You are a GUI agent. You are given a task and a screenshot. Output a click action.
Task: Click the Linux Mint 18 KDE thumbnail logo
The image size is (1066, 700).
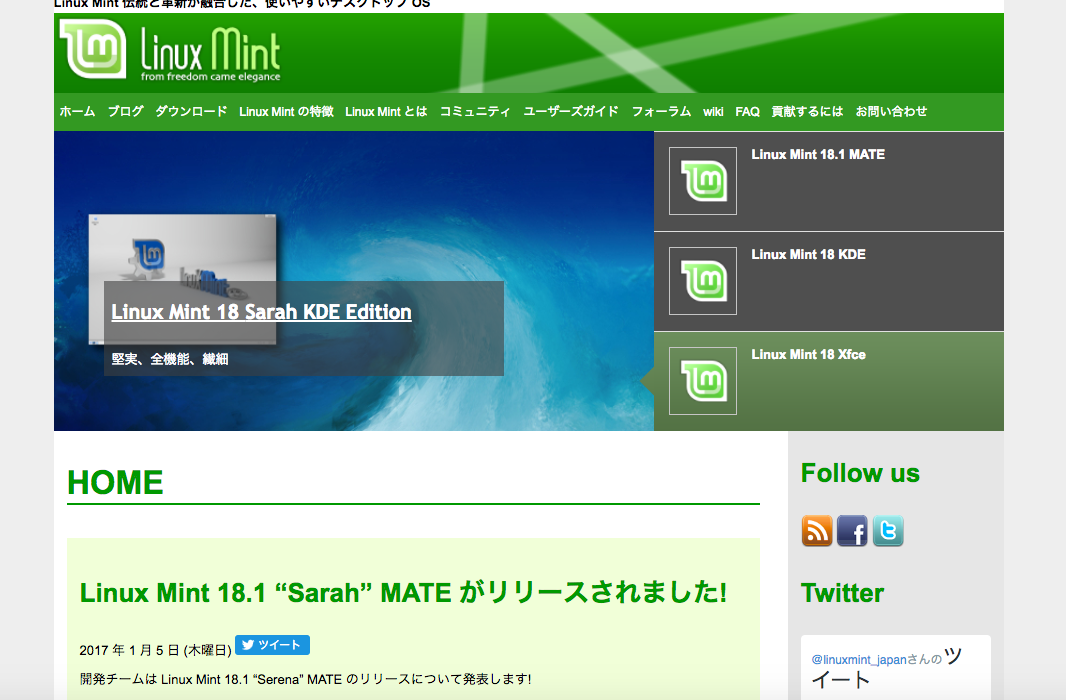[x=703, y=281]
